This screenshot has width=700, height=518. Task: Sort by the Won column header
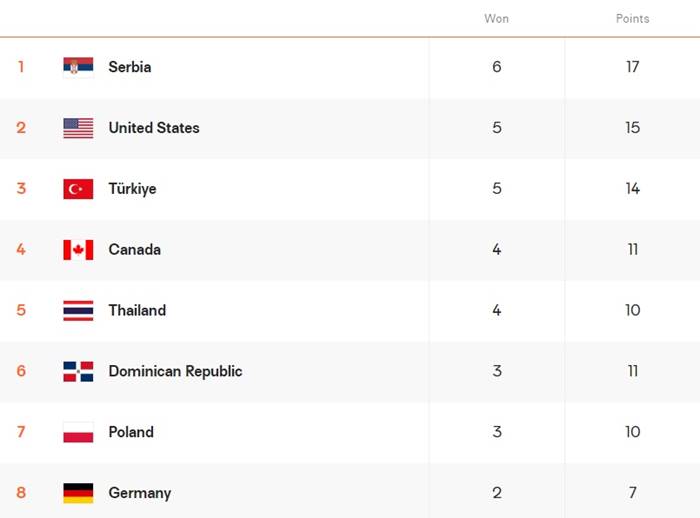coord(496,19)
